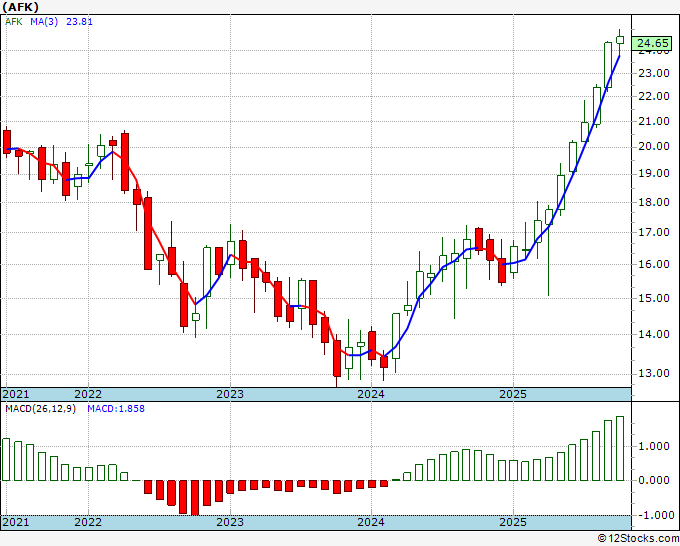Viewport: 680px width, 546px height.
Task: Click 2022 on the price chart timeline
Action: point(88,394)
